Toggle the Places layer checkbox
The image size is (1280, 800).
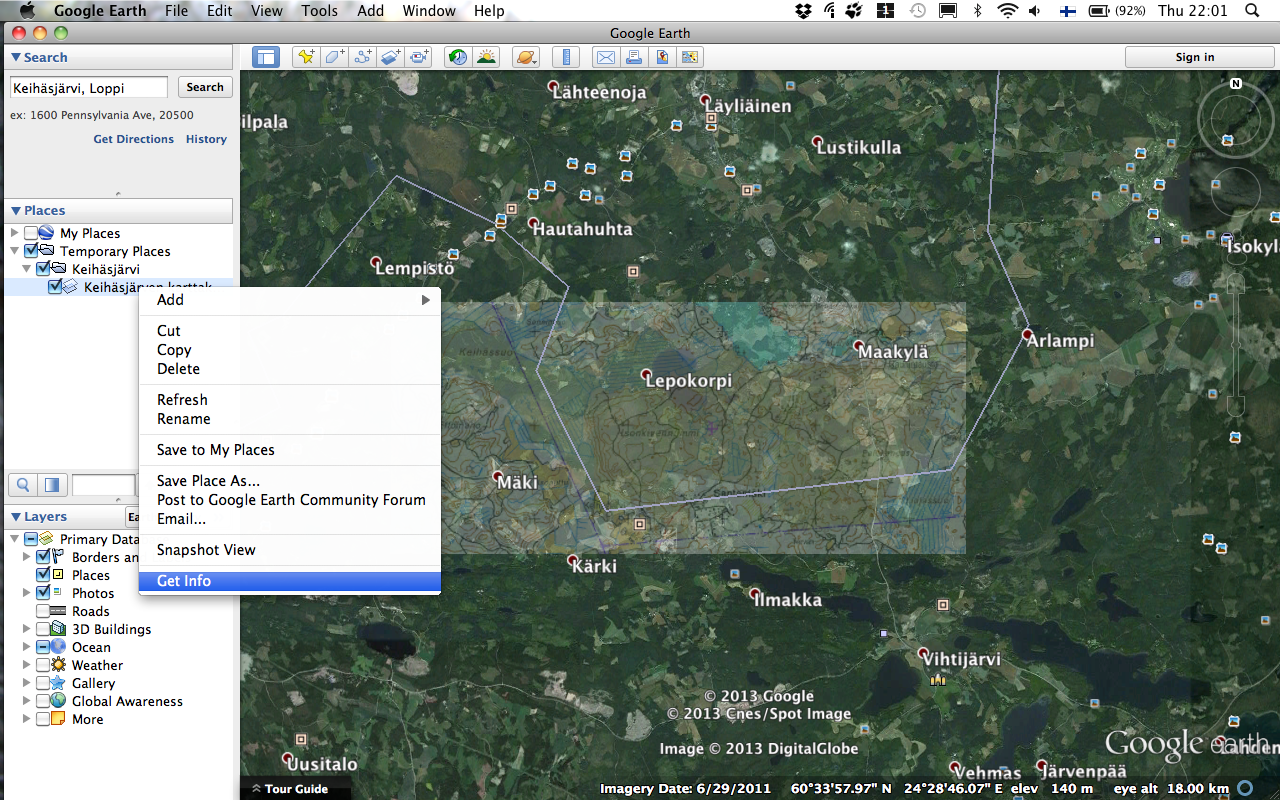click(43, 575)
